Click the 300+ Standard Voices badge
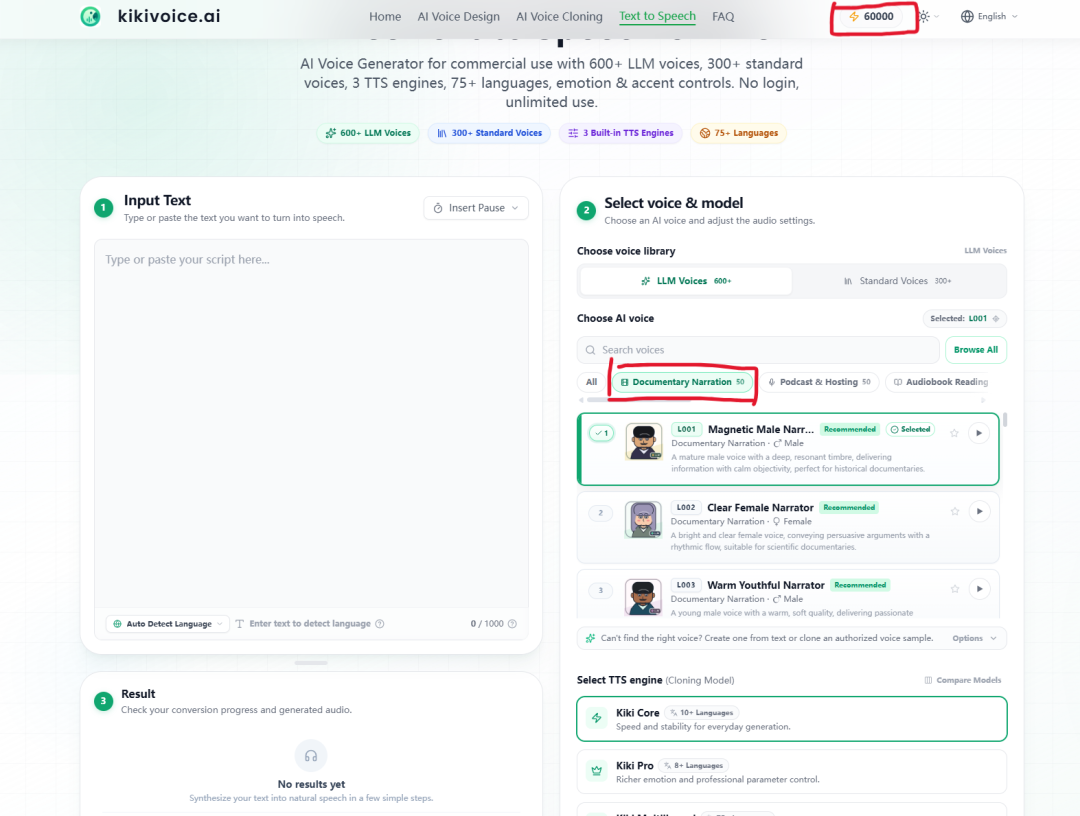Screen dimensions: 1080x816 [x=489, y=133]
